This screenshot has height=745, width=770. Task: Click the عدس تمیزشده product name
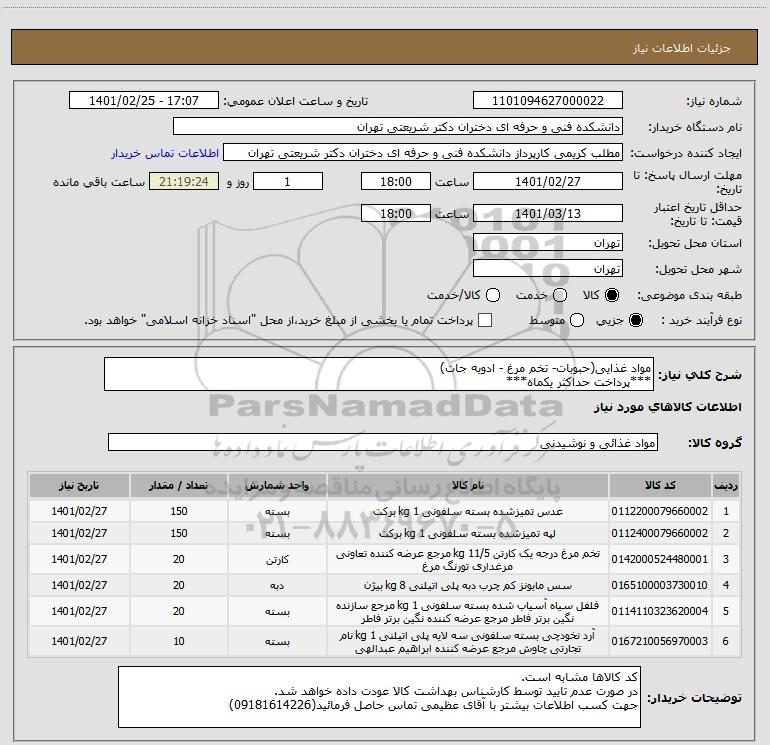pyautogui.click(x=468, y=511)
